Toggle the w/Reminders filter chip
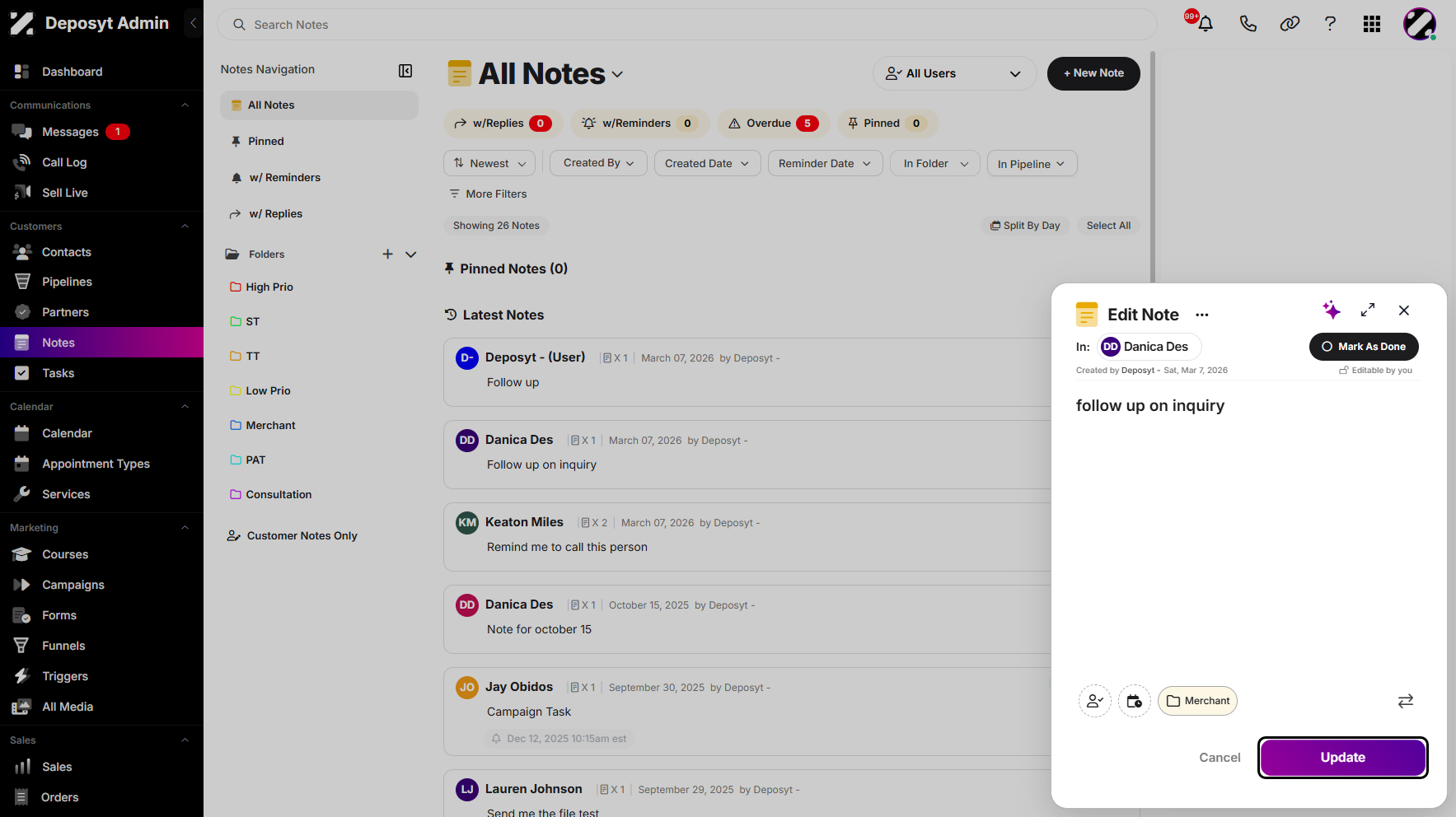The width and height of the screenshot is (1456, 817). click(639, 124)
